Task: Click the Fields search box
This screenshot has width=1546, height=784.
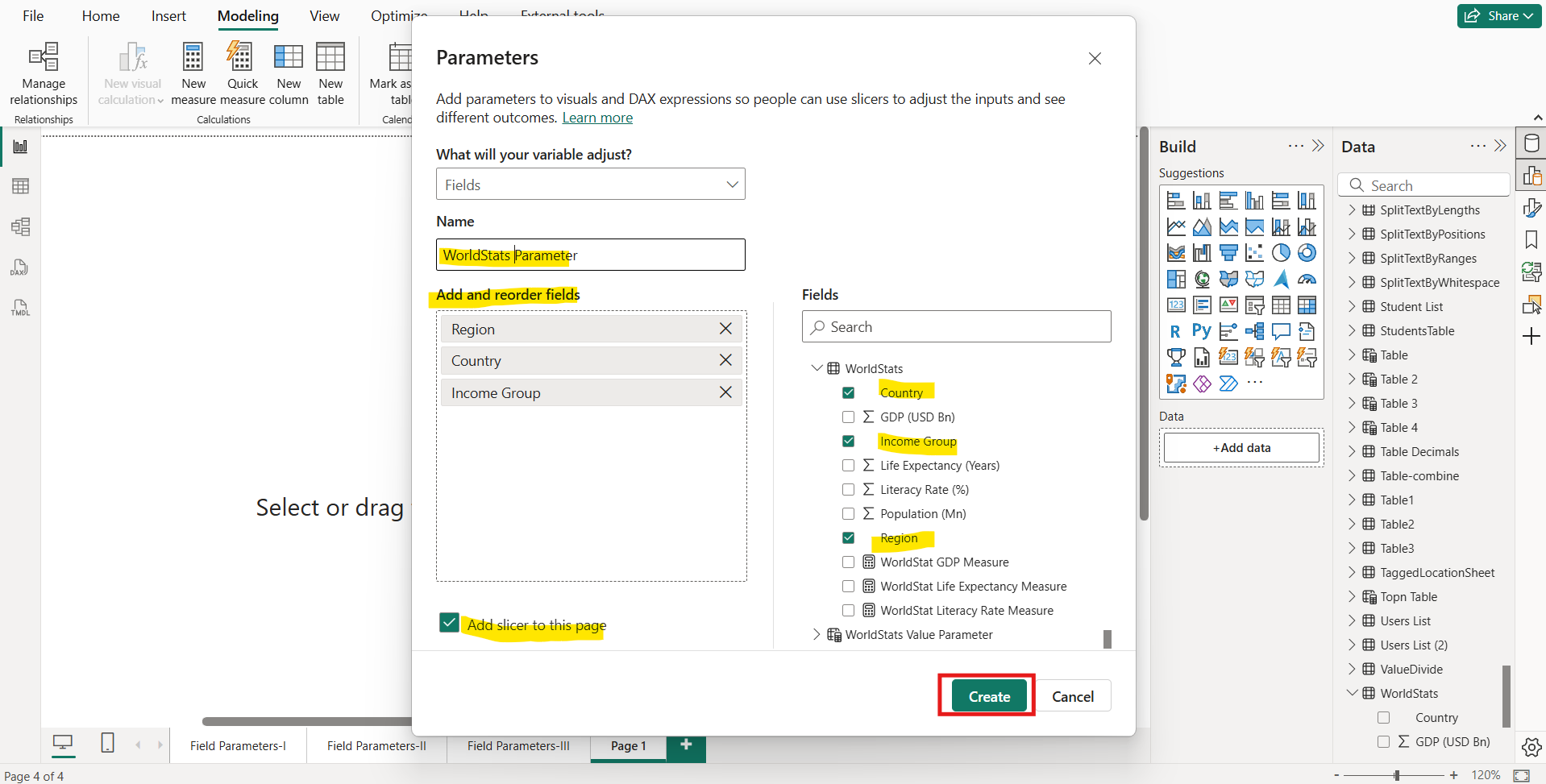Action: [955, 326]
